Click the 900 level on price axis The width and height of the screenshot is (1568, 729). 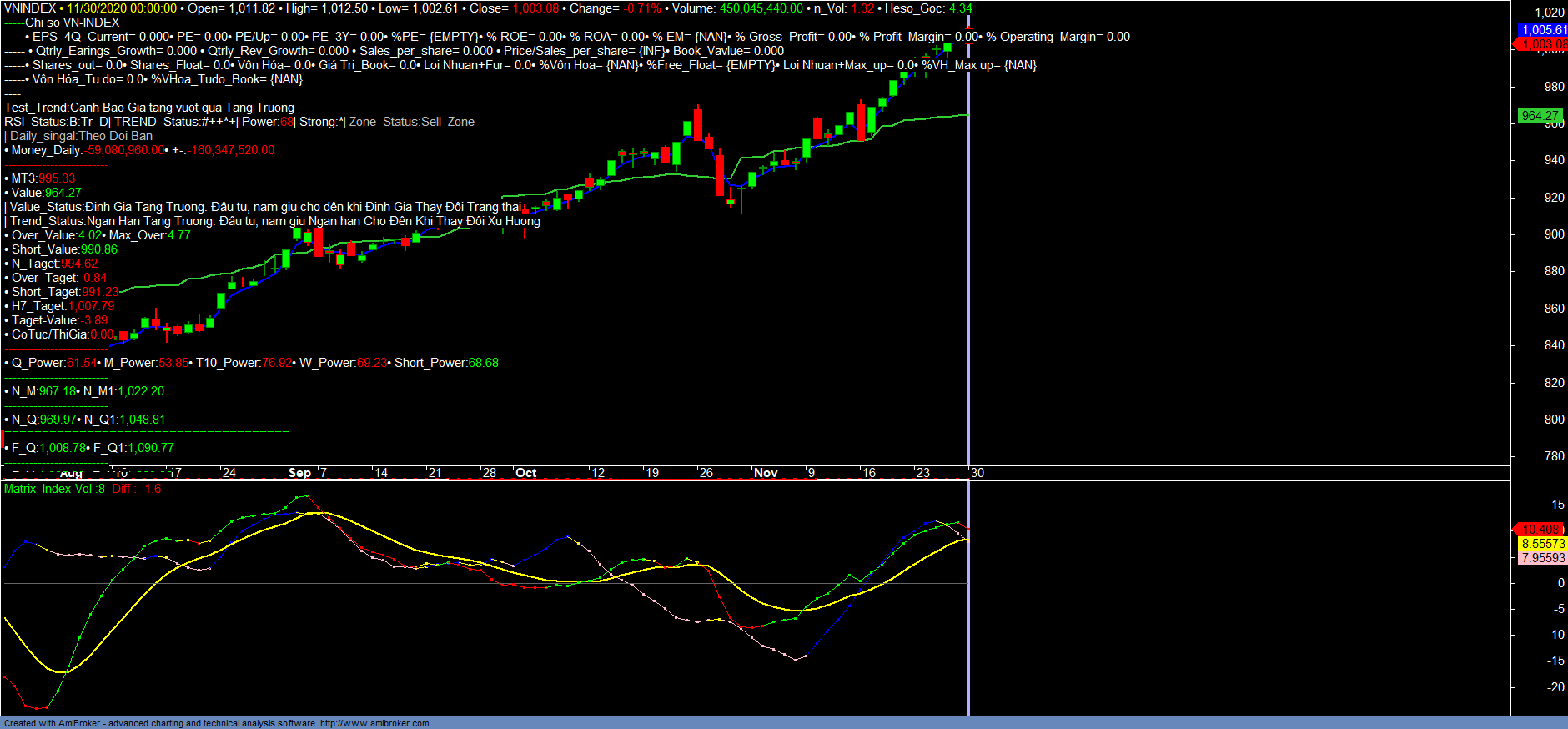[1554, 234]
